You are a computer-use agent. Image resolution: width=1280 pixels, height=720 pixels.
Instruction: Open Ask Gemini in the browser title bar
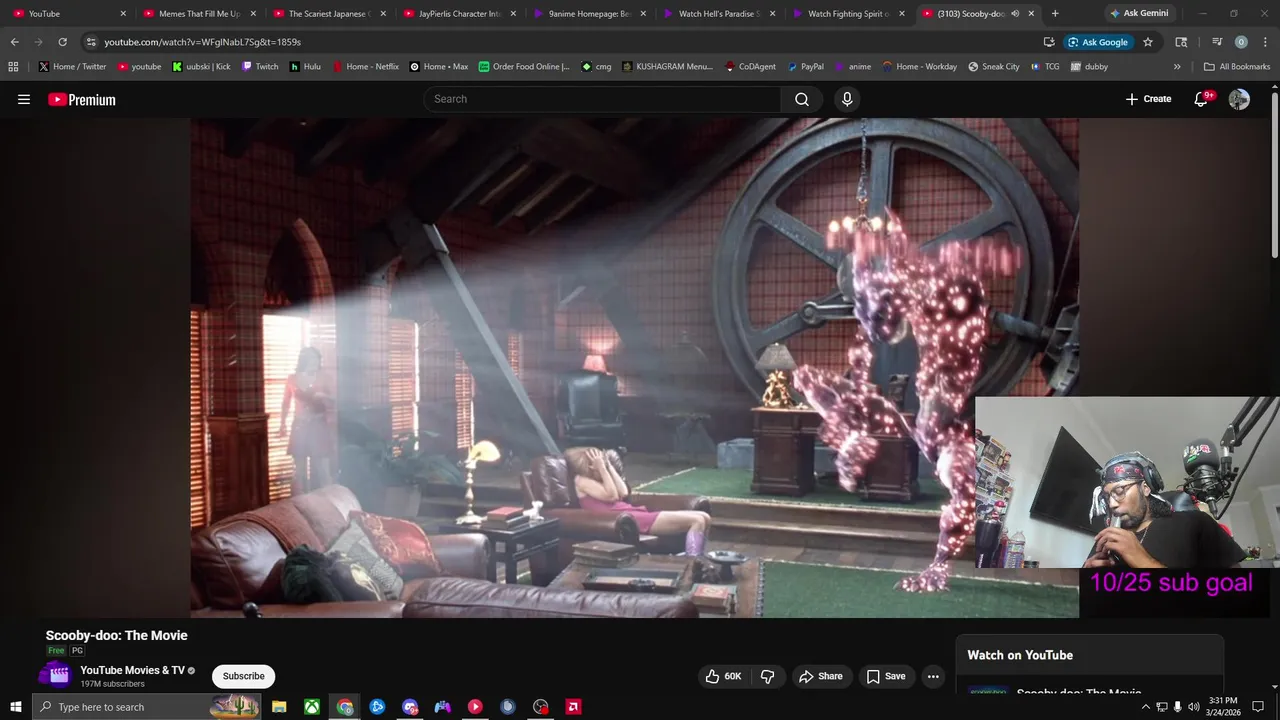pos(1138,14)
